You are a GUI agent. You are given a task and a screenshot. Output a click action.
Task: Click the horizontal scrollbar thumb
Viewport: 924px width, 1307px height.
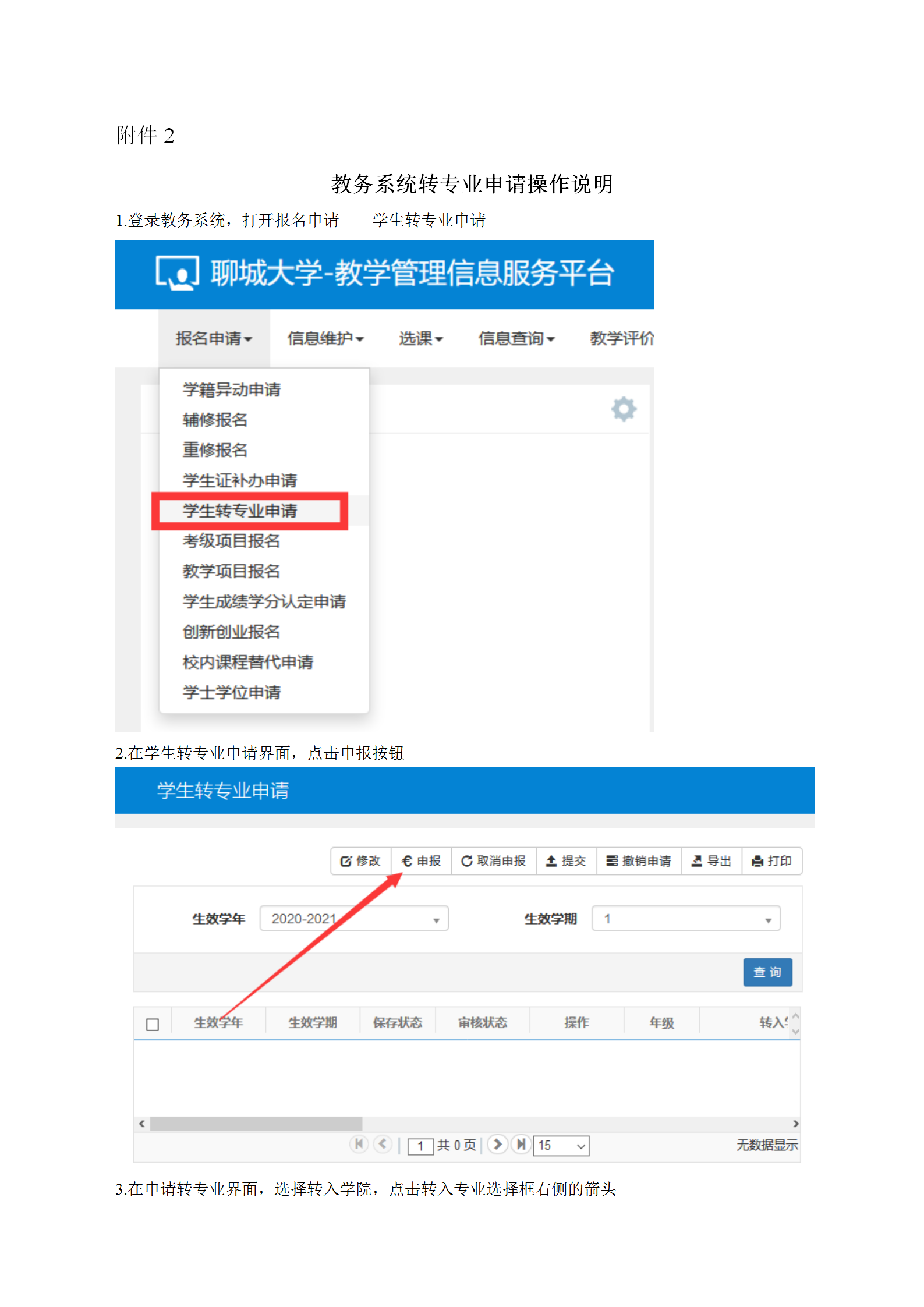click(256, 1123)
